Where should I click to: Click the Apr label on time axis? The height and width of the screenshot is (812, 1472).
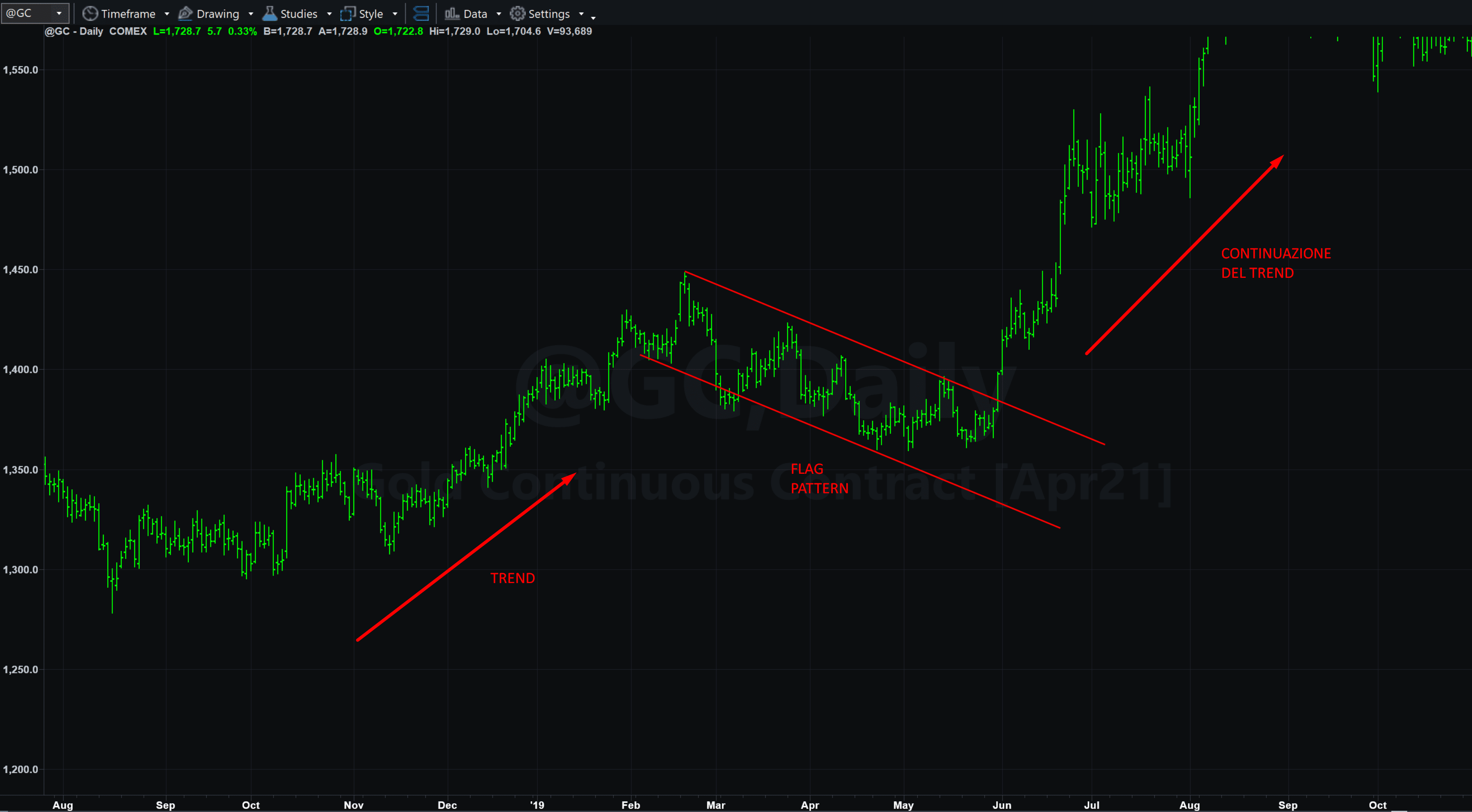(810, 804)
